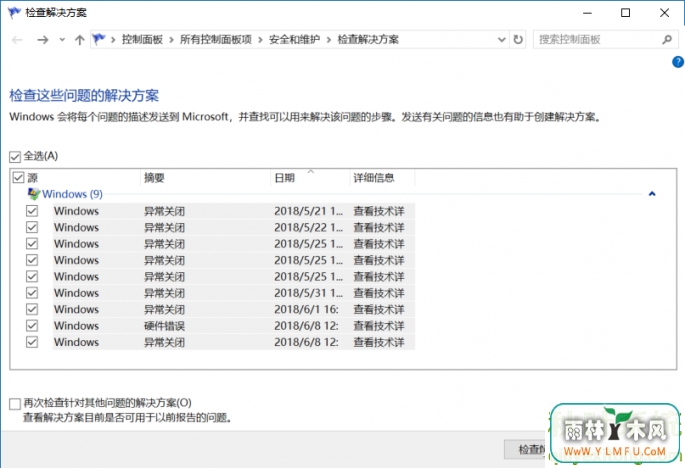Uncheck the 2018/6/1 entry checkbox
Image resolution: width=685 pixels, height=468 pixels.
click(32, 309)
